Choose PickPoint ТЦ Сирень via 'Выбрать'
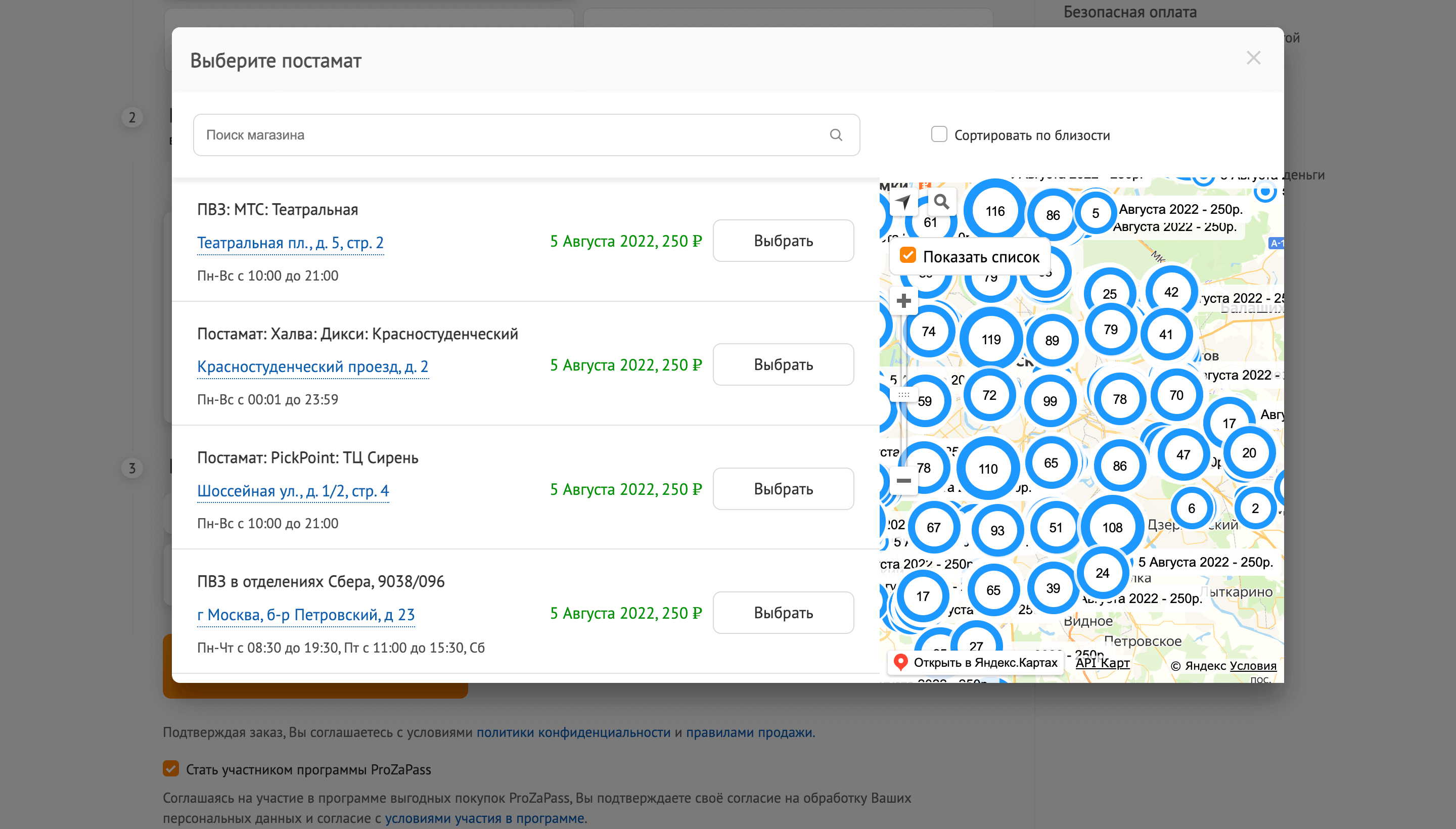This screenshot has height=829, width=1456. coord(783,489)
